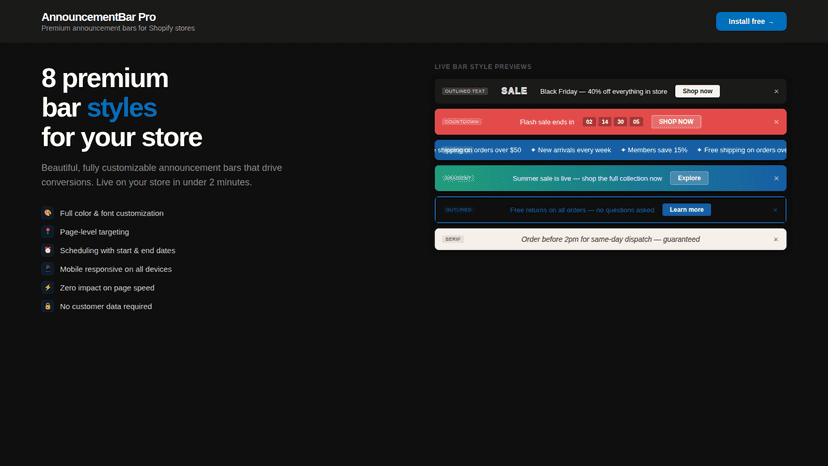This screenshot has width=828, height=466.
Task: Click the Install free button
Action: (x=751, y=22)
